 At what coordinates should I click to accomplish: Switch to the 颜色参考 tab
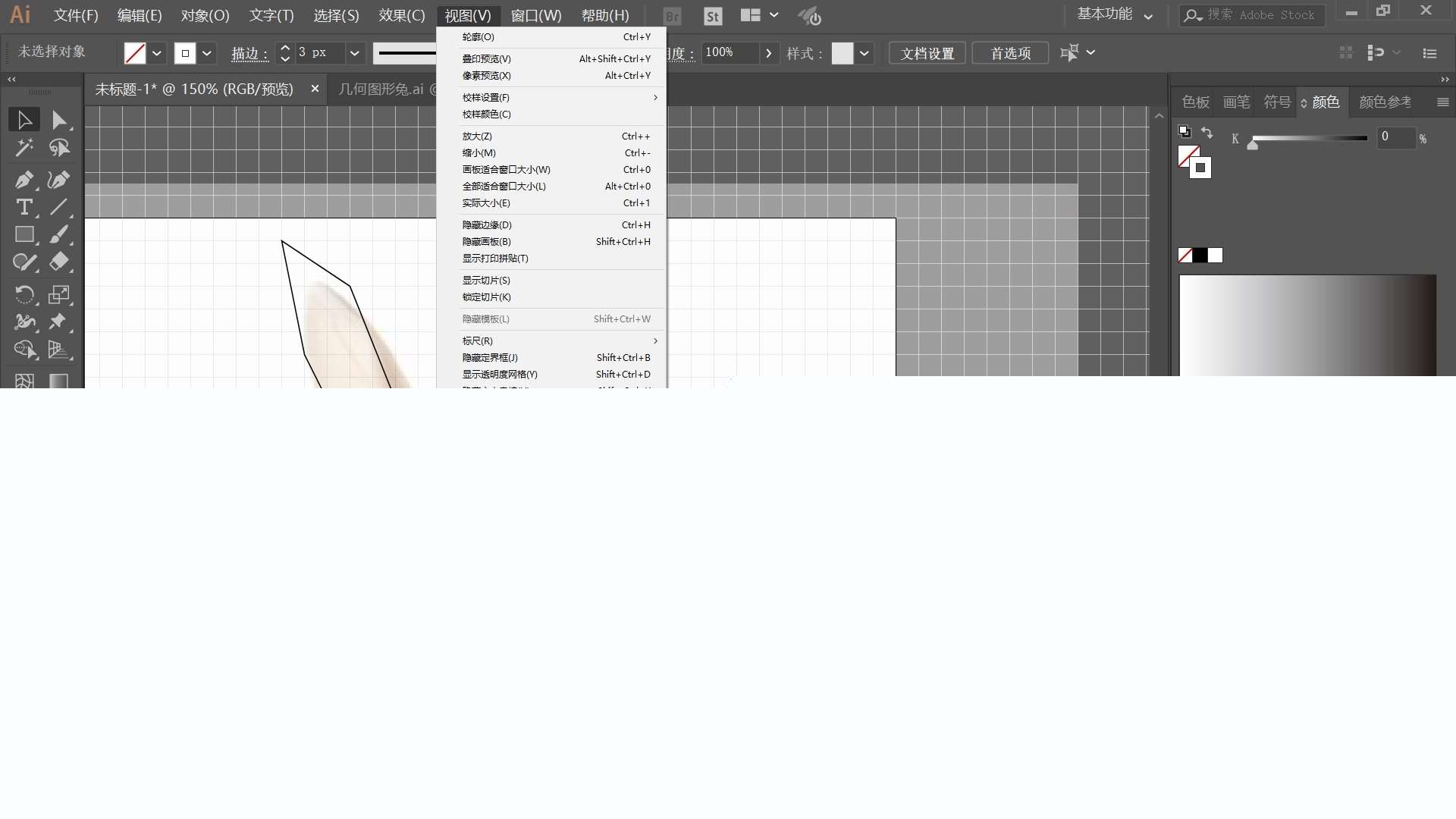1385,102
